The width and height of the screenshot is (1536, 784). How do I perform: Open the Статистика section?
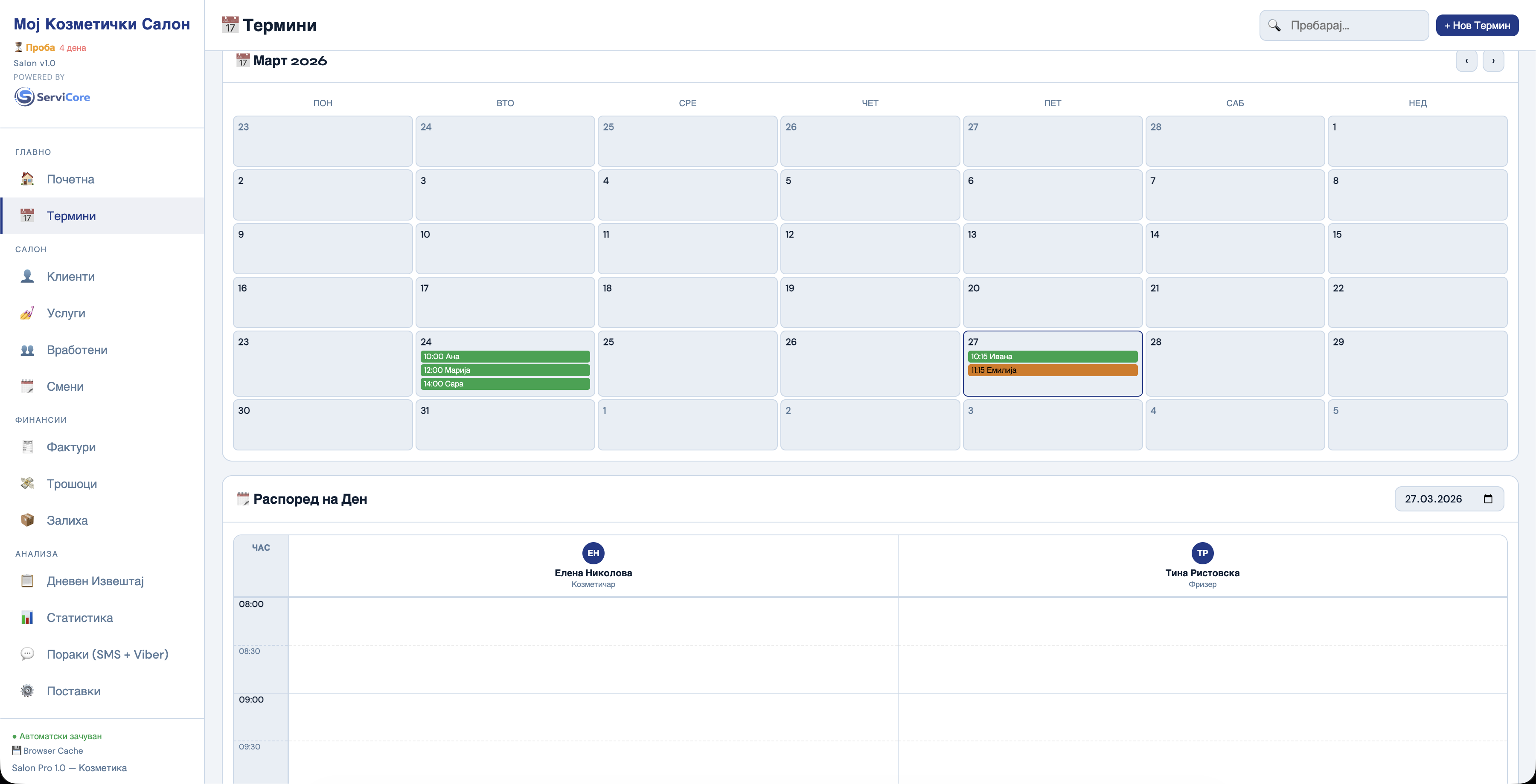102,618
